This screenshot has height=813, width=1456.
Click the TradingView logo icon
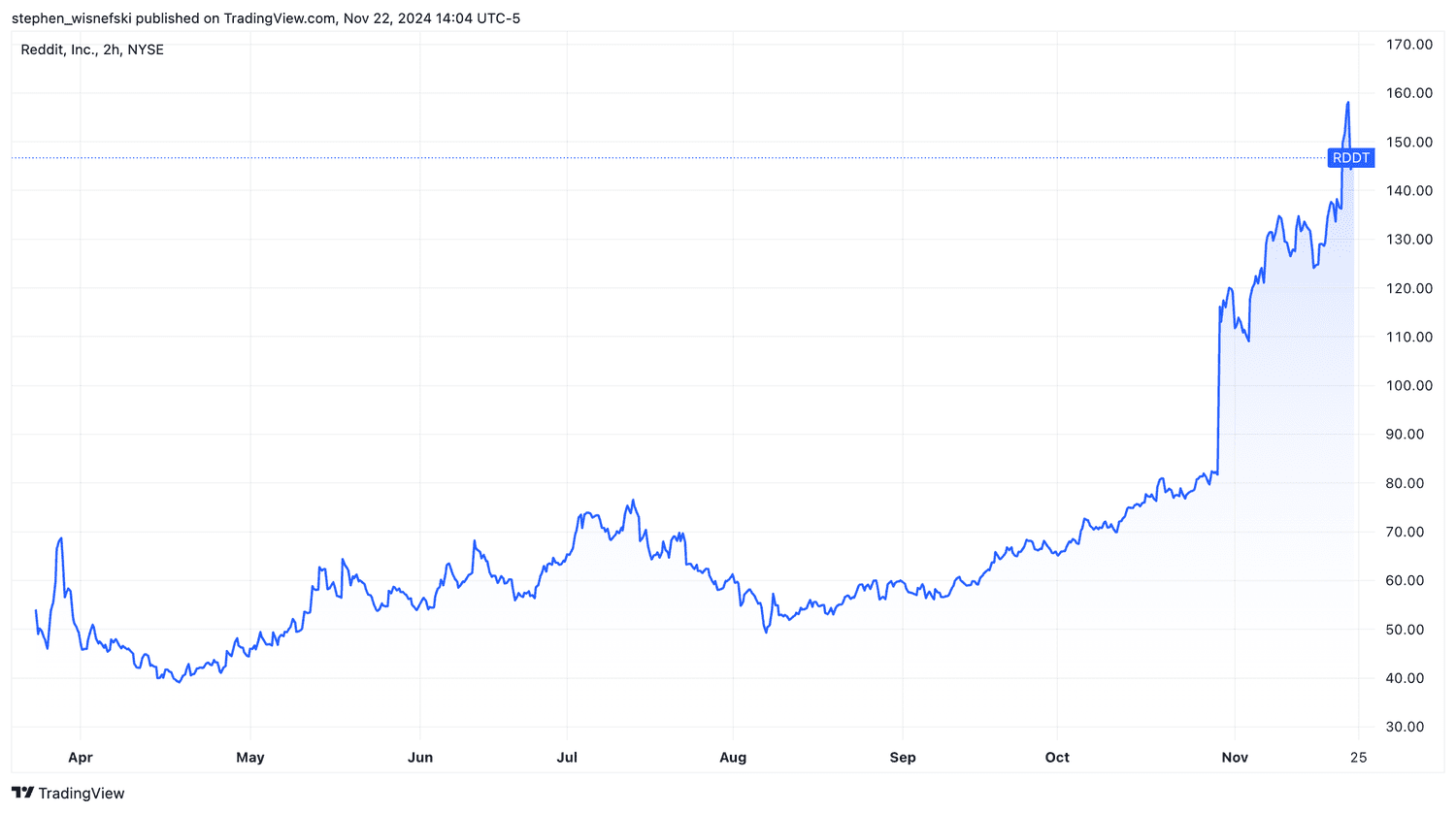[22, 793]
